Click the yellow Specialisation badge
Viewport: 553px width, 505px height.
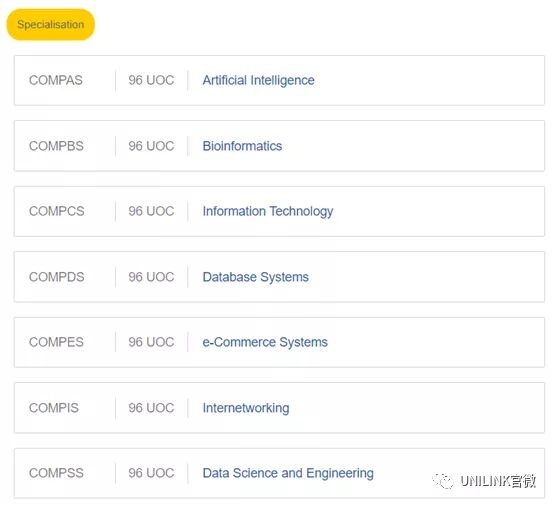tap(50, 25)
